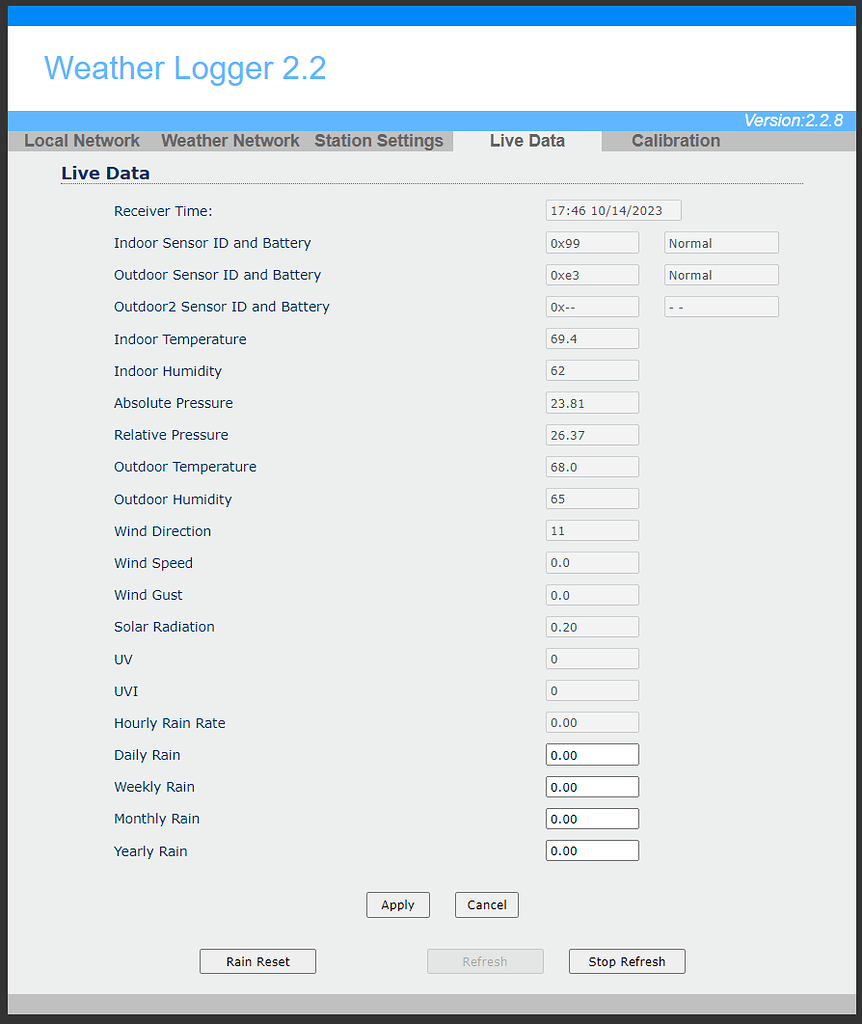
Task: Select the Station Settings tab
Action: 378,140
